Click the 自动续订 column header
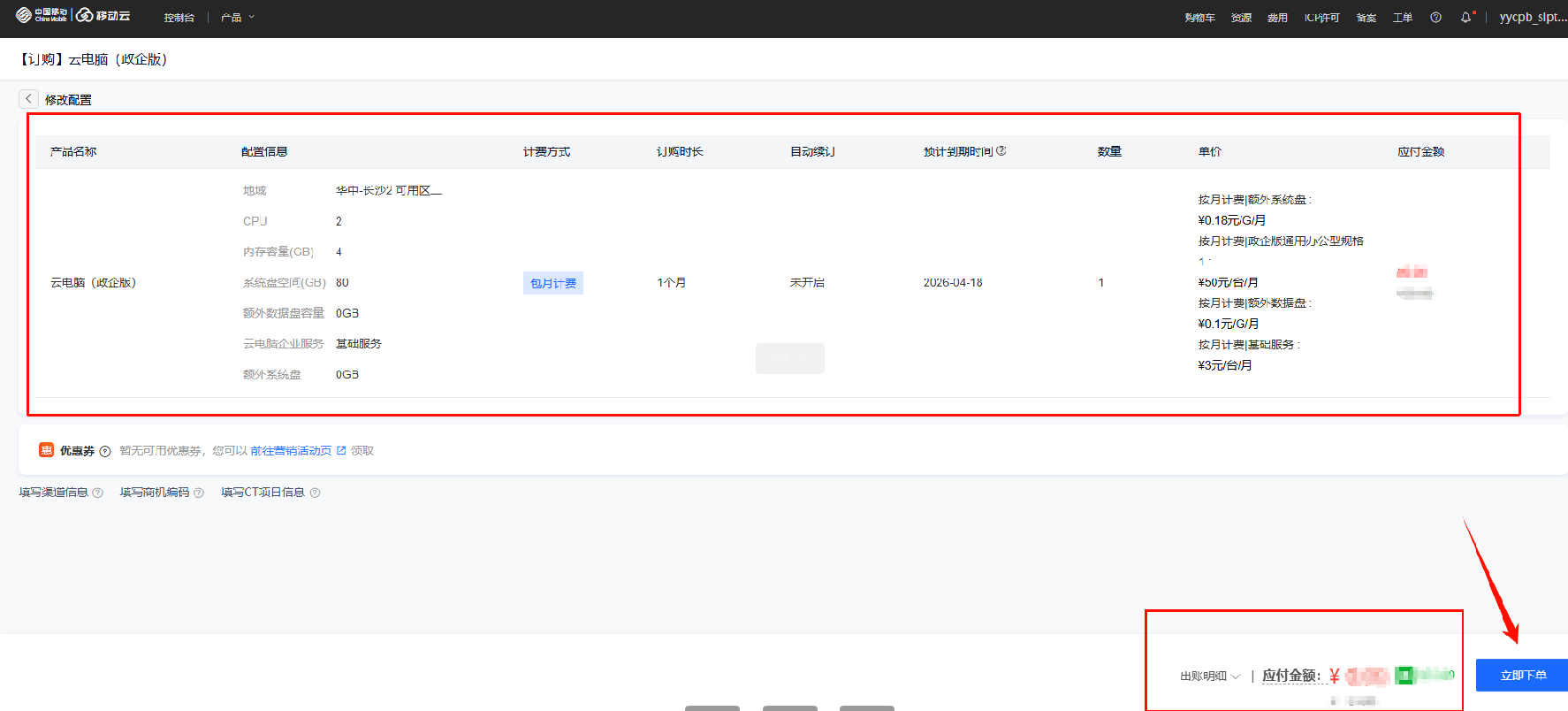The image size is (1568, 711). pos(812,152)
